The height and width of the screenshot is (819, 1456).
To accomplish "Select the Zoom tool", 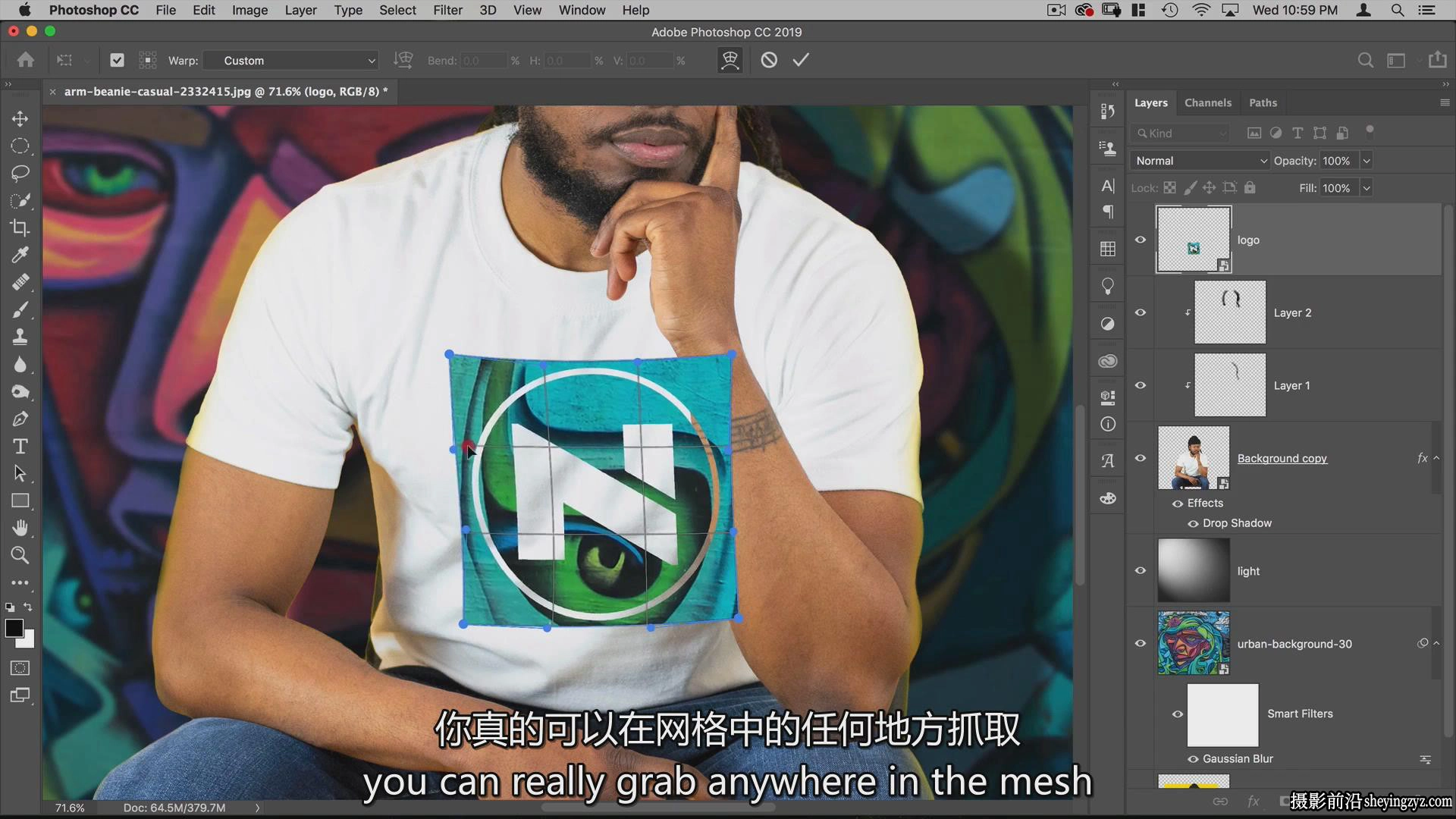I will [20, 555].
